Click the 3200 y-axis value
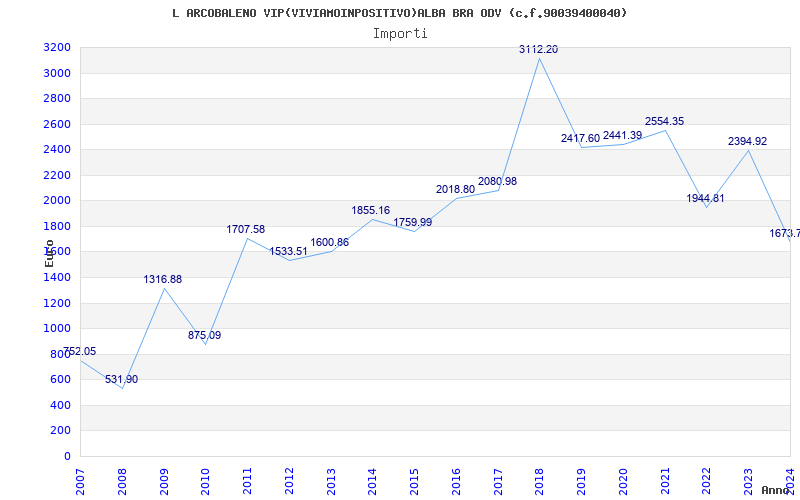Image resolution: width=800 pixels, height=500 pixels. pos(57,48)
